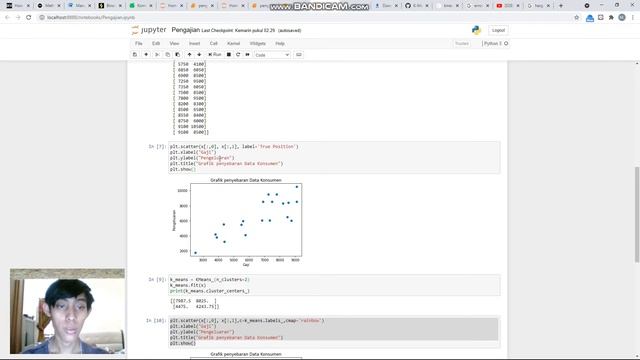Click the Python logo icon

[x=476, y=30]
